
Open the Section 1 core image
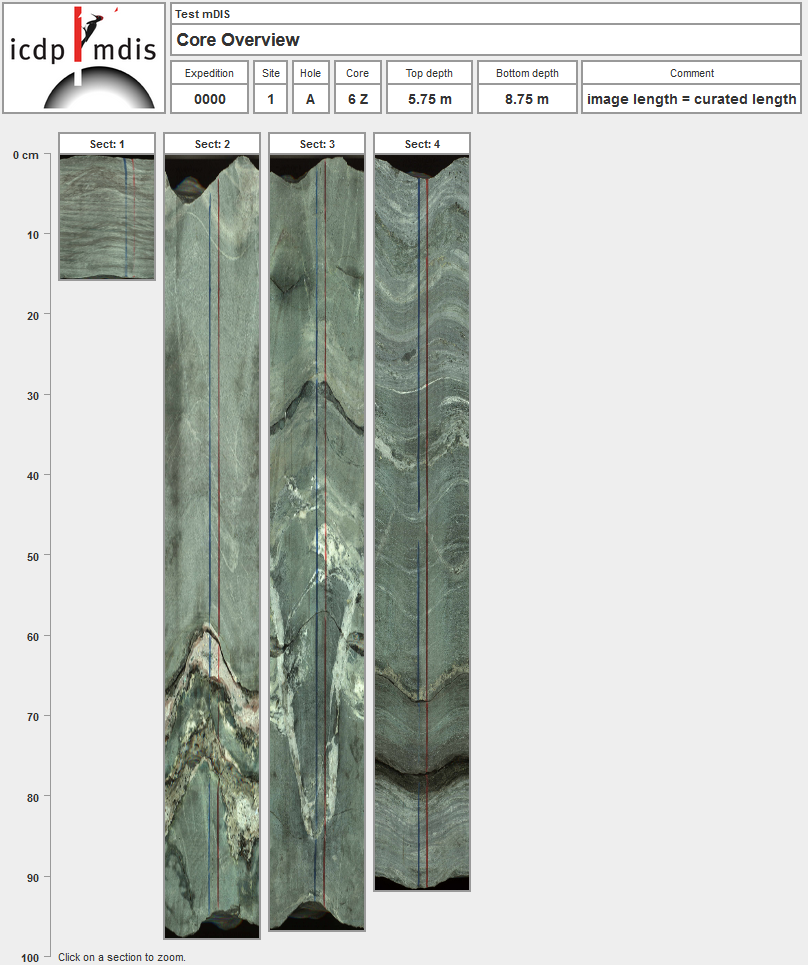point(107,217)
